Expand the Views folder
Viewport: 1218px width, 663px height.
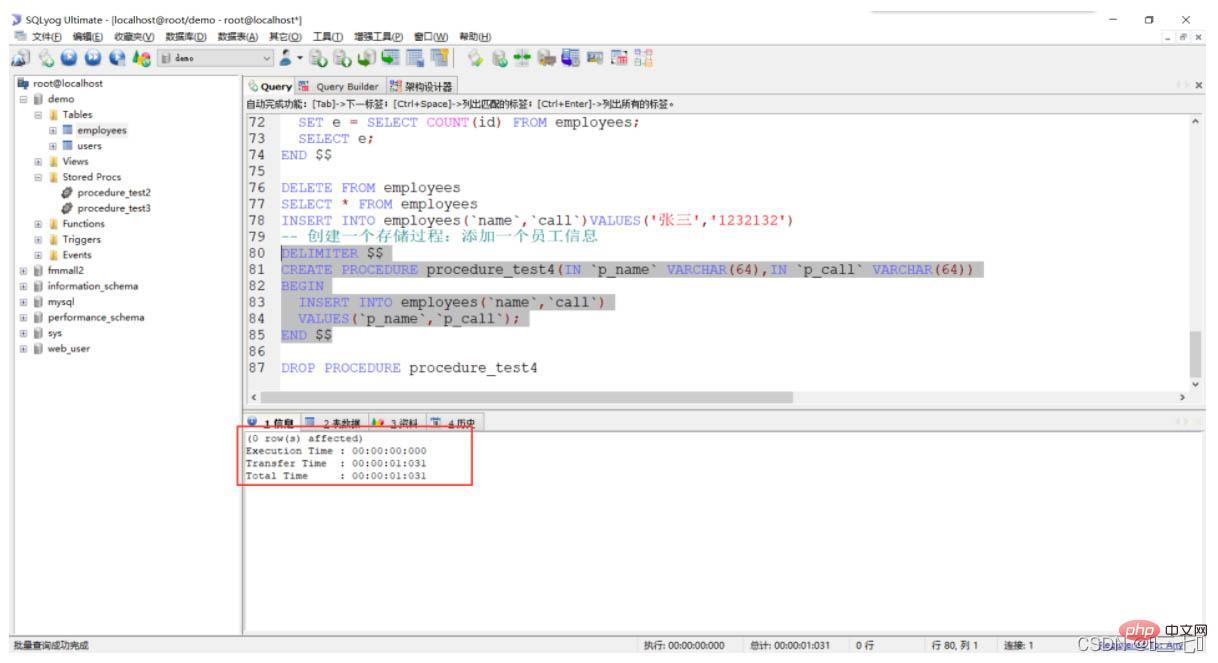point(39,161)
